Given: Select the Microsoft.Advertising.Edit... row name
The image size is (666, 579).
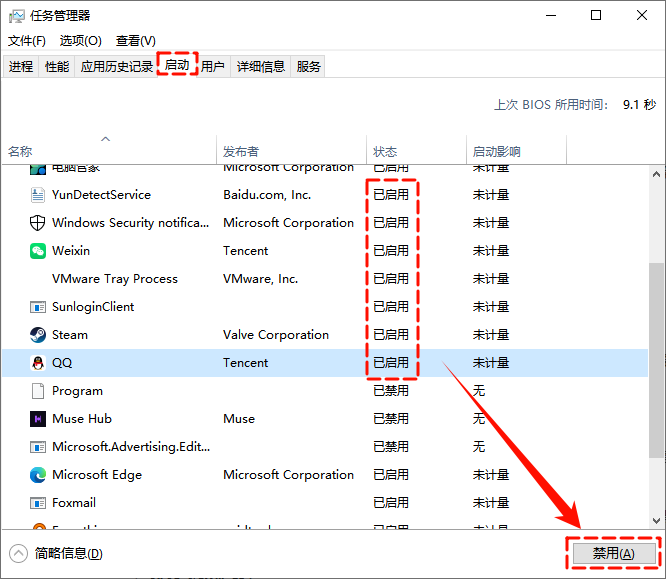Looking at the screenshot, I should (131, 447).
